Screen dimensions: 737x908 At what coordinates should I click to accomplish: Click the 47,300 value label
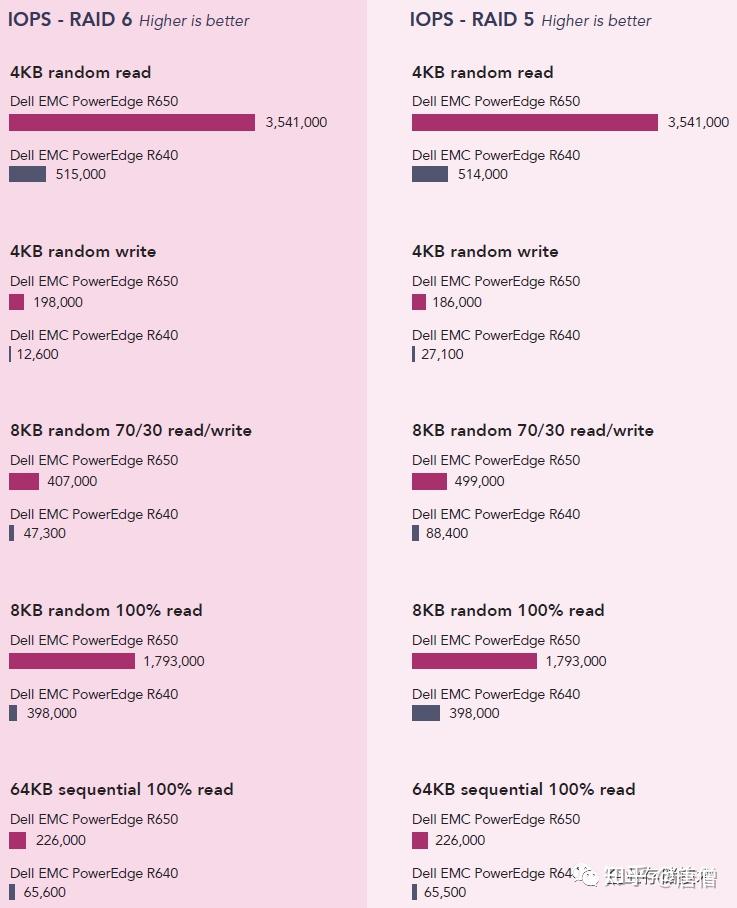click(44, 533)
